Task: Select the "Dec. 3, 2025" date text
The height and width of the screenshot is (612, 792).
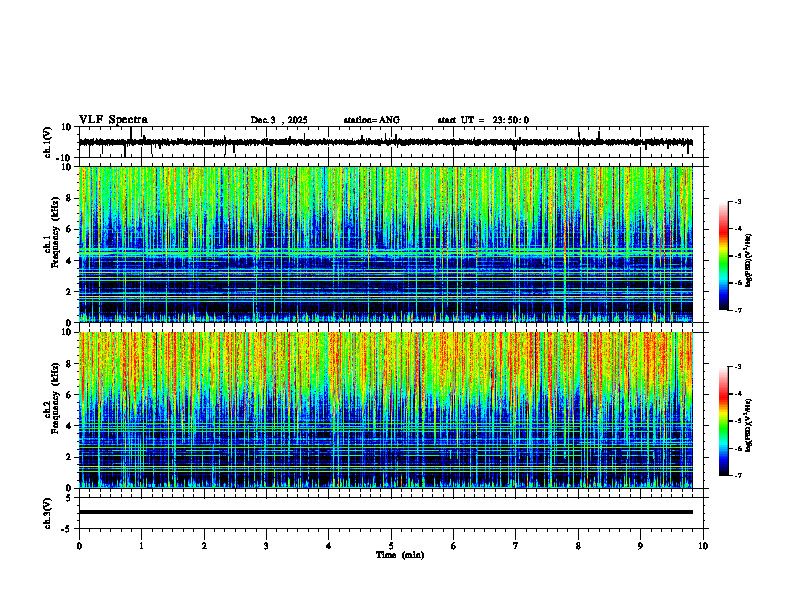Action: point(279,120)
